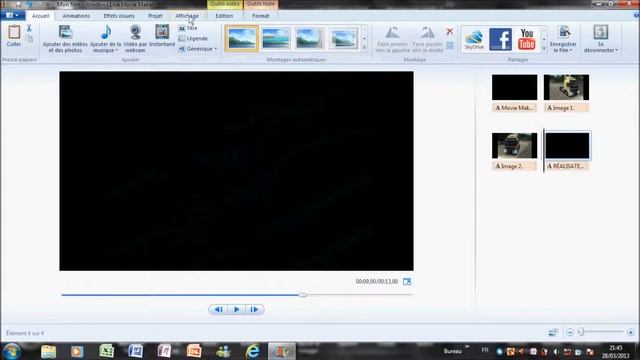Step to the next frame
Viewport: 640px width, 360px height.
(254, 309)
